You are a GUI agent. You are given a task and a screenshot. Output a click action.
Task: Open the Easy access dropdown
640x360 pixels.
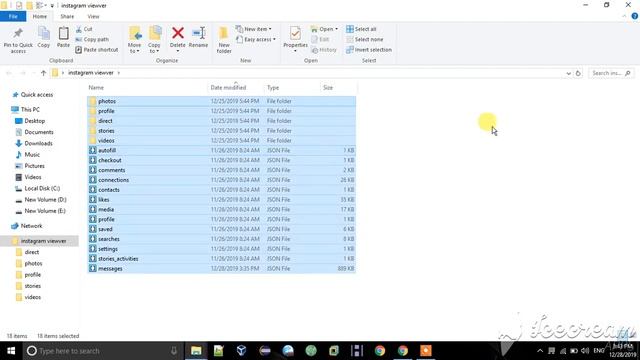(x=256, y=40)
